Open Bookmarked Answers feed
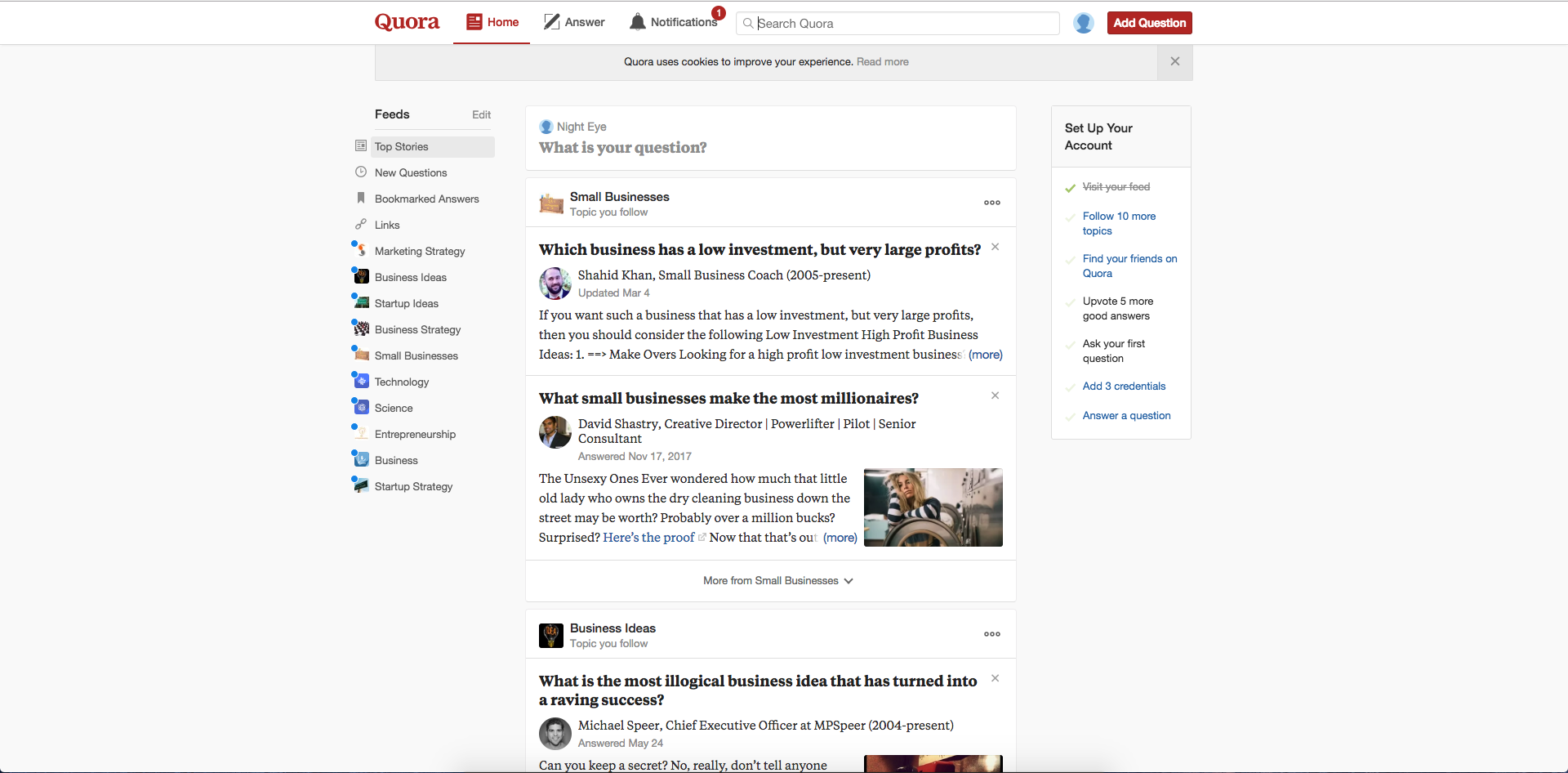This screenshot has width=1568, height=773. tap(426, 199)
